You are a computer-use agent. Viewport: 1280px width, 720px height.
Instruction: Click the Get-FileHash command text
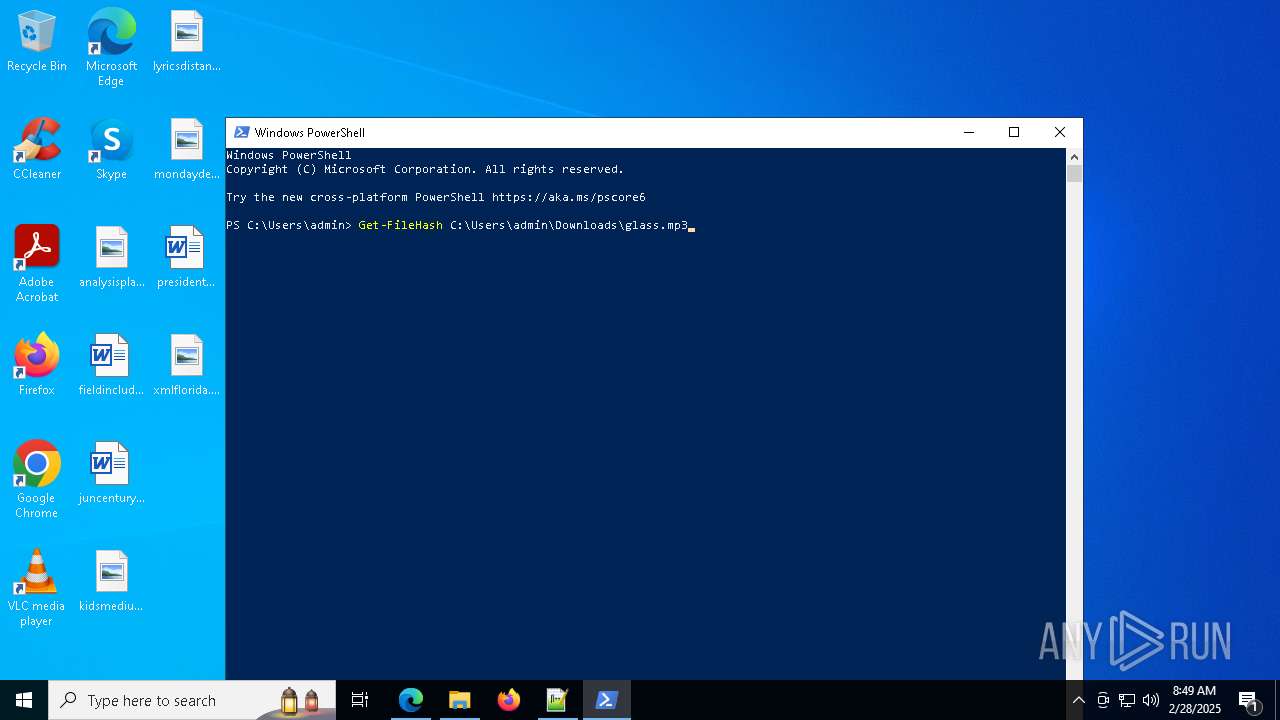(400, 225)
